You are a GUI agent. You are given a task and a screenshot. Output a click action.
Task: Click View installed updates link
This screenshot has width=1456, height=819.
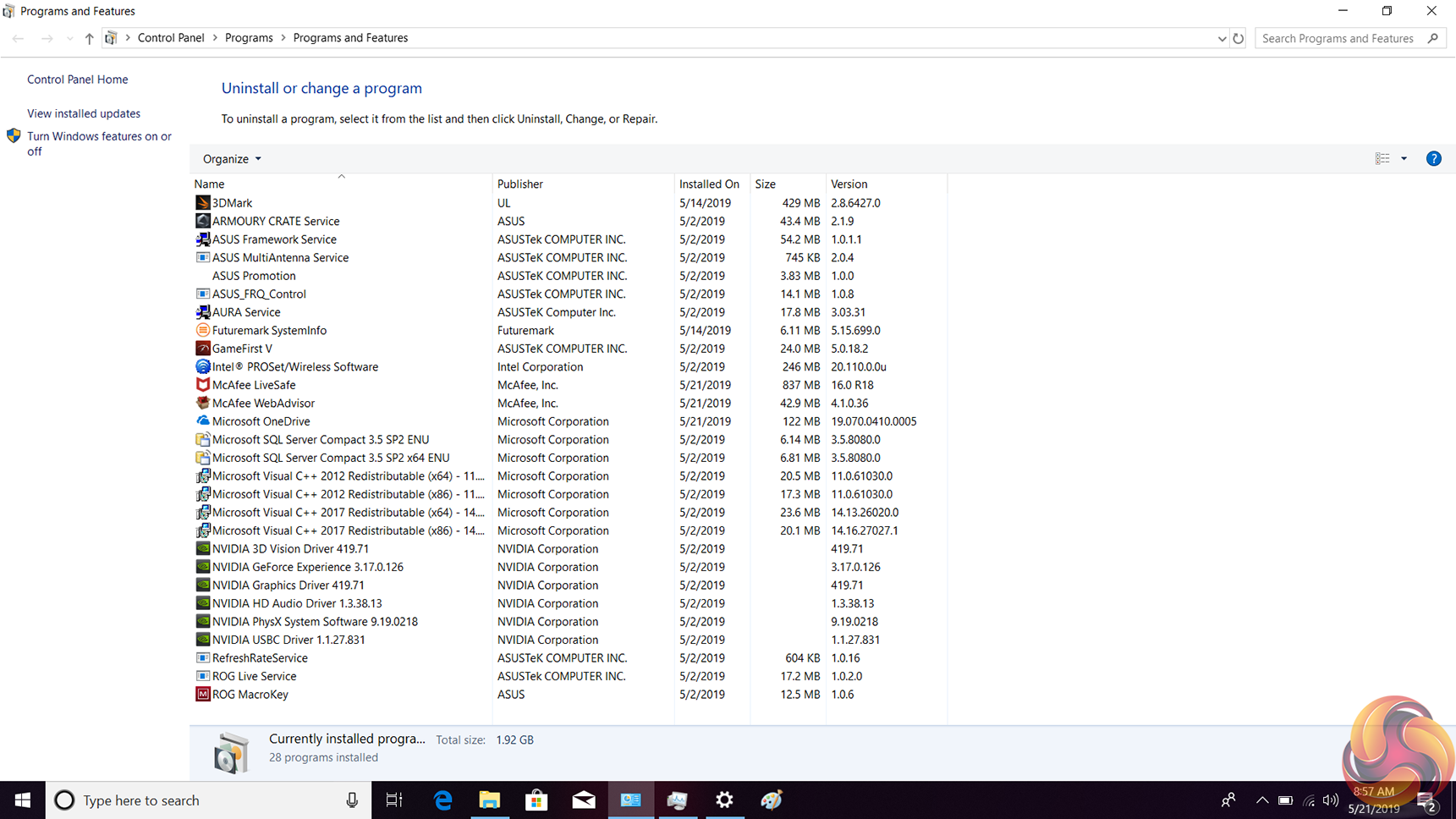tap(84, 113)
